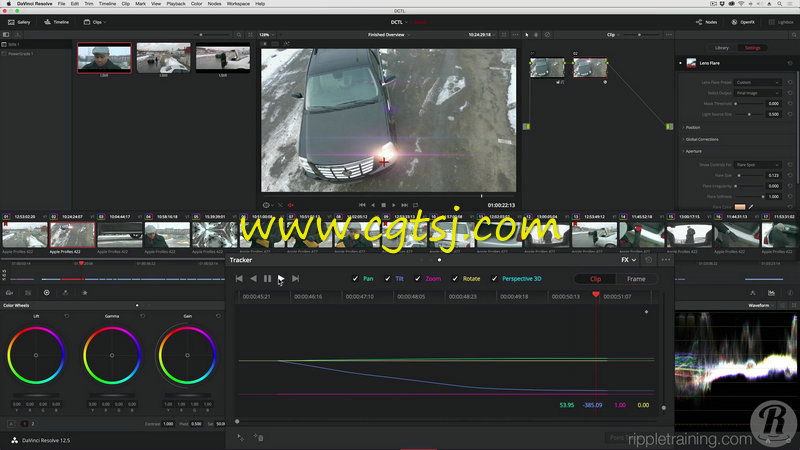Viewport: 800px width, 450px height.
Task: Open the Apple menu
Action: 8,4
